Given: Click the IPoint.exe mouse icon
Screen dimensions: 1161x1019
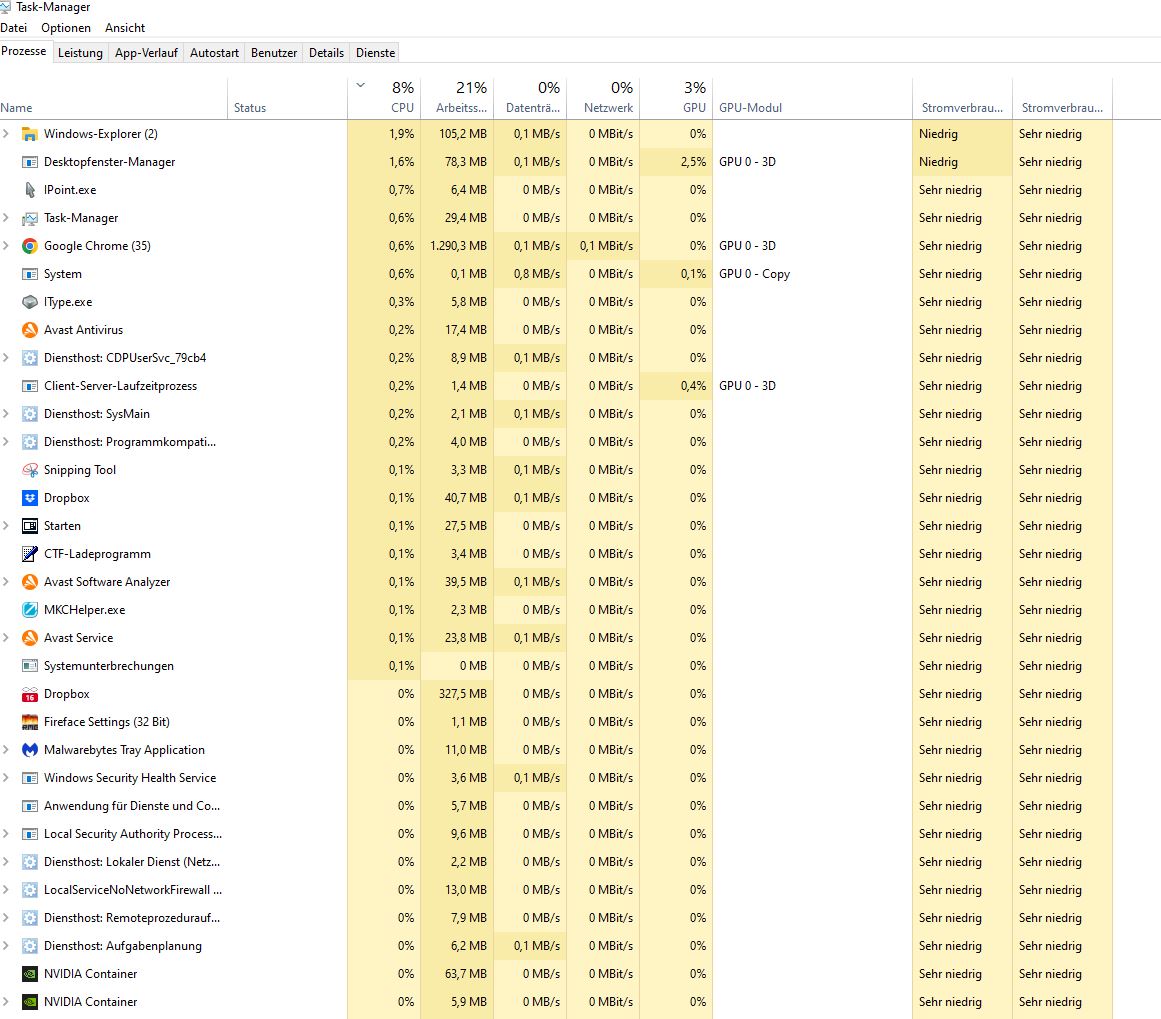Looking at the screenshot, I should click(x=30, y=190).
